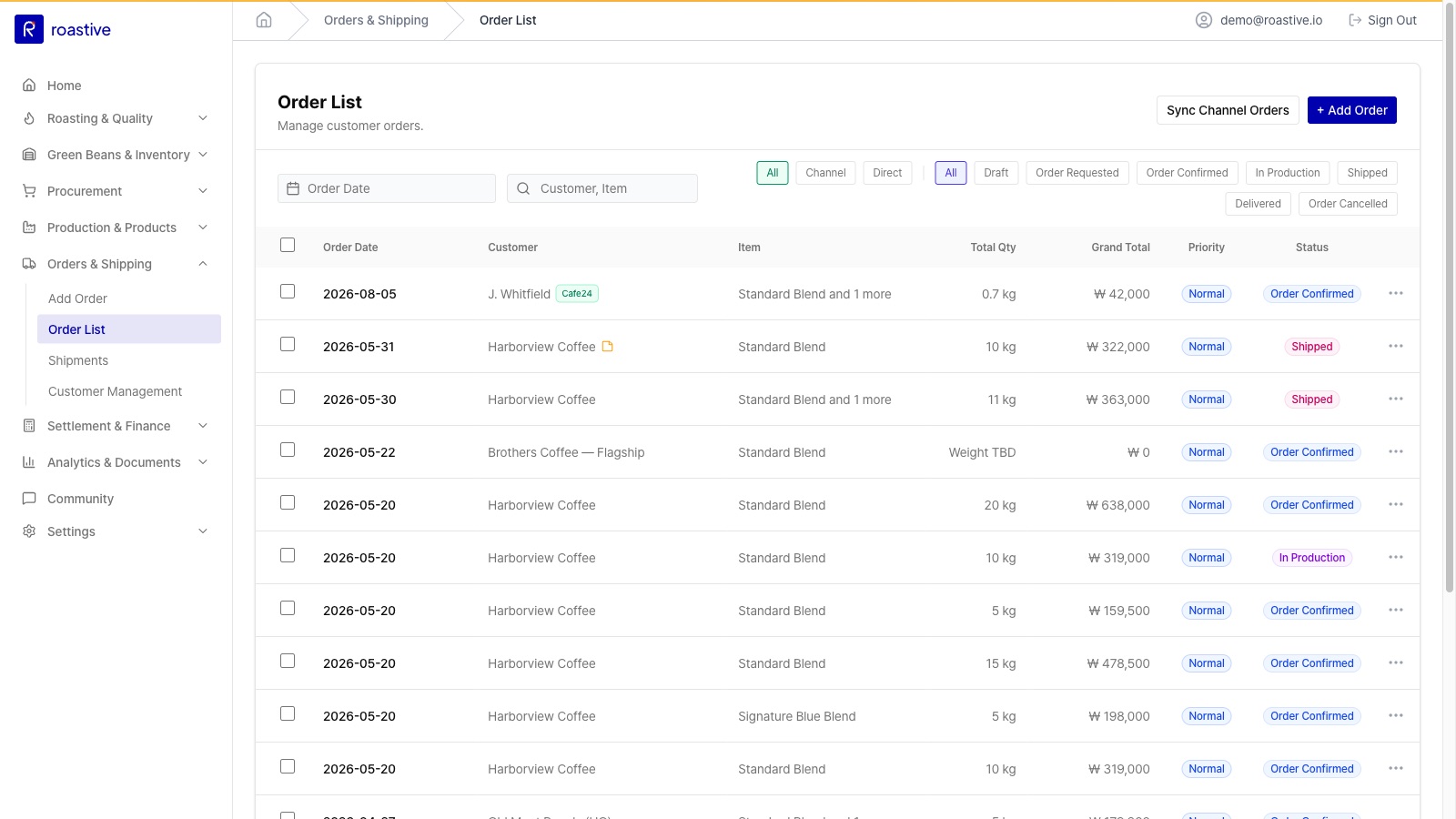The image size is (1456, 819).
Task: Click the Orders & Shipping truck icon
Action: click(x=29, y=264)
